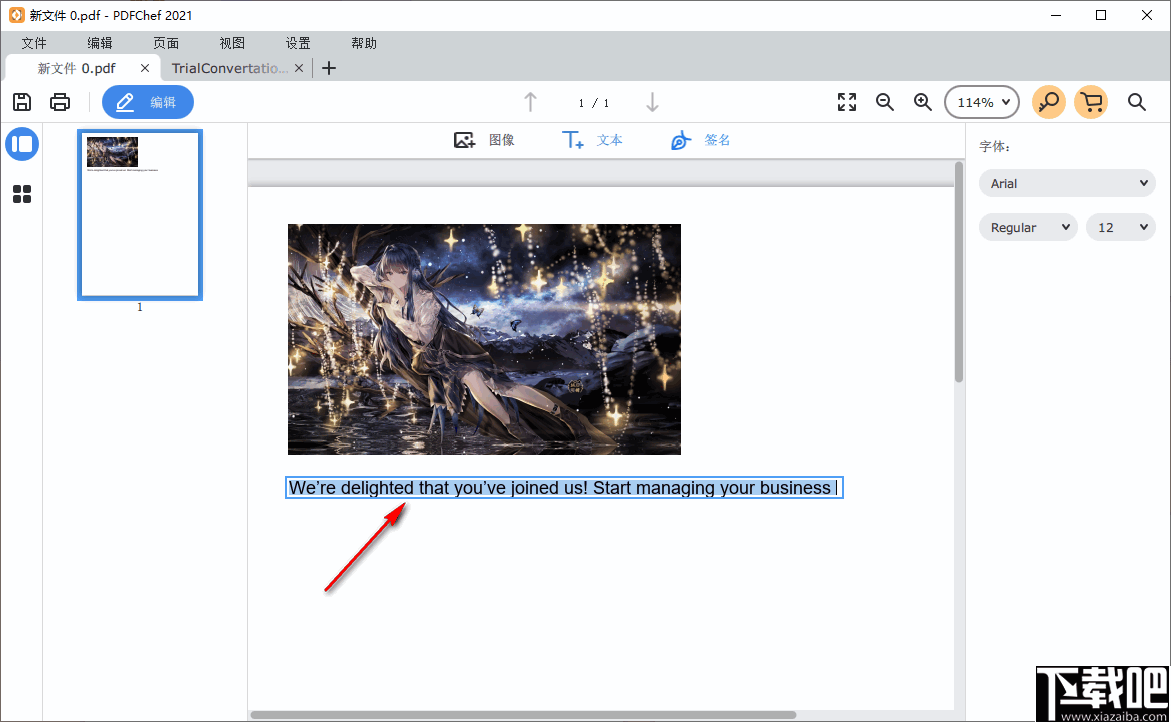Open the 114% zoom level dropdown
This screenshot has height=722, width=1171.
(x=981, y=101)
